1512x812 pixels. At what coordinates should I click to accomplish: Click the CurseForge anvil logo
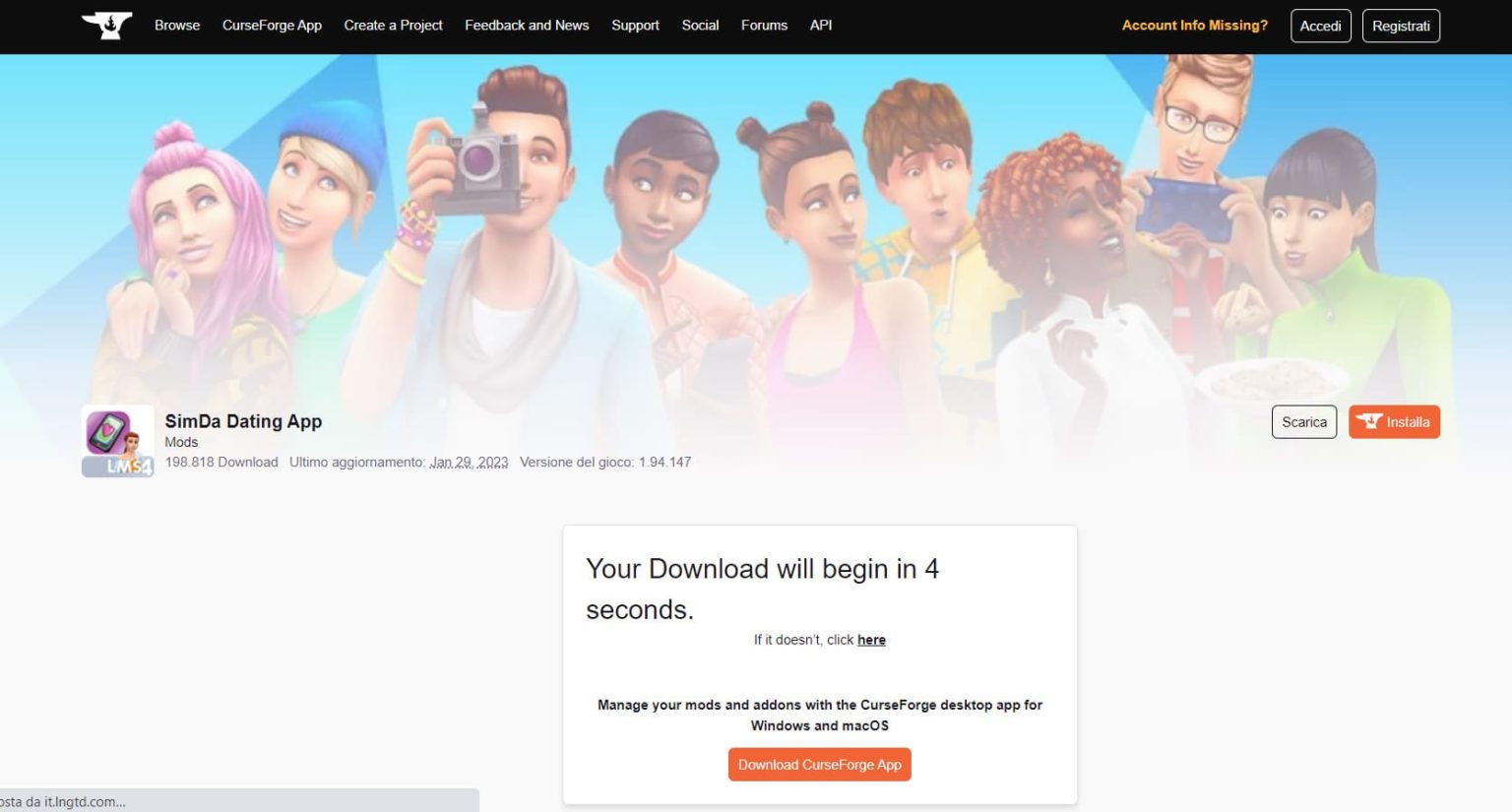108,26
